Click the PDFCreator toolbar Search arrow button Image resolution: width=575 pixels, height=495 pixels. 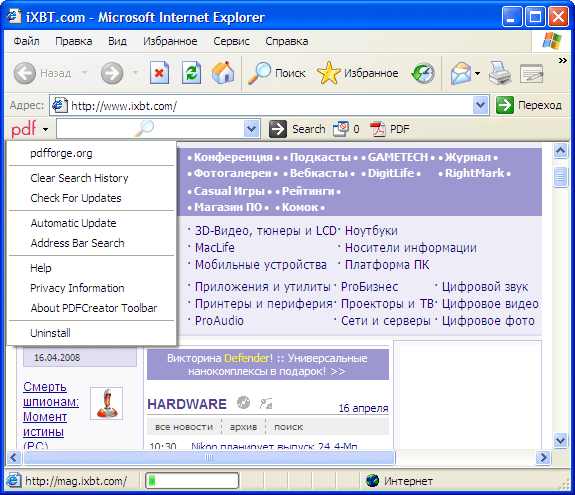(x=278, y=129)
